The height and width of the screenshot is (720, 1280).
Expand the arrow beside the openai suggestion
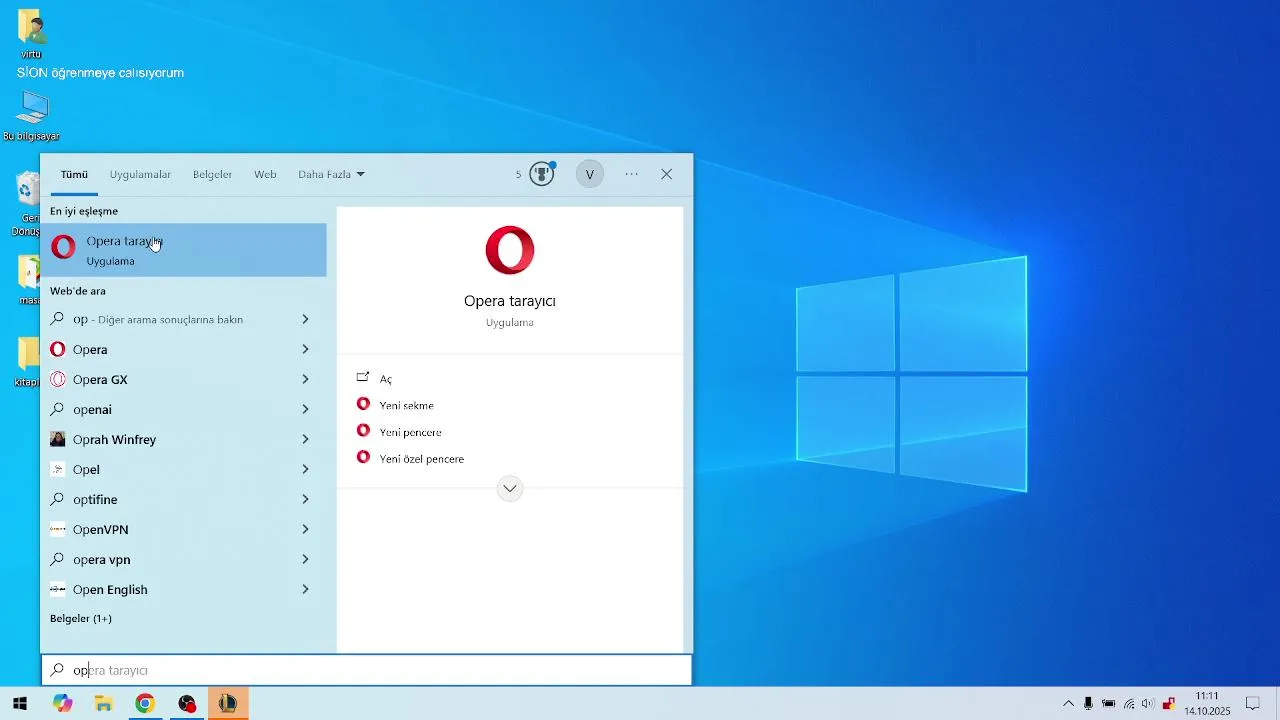pos(305,409)
